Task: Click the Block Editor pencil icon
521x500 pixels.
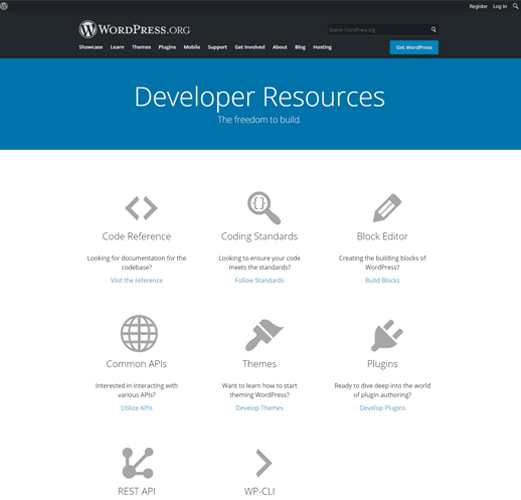Action: (x=387, y=208)
